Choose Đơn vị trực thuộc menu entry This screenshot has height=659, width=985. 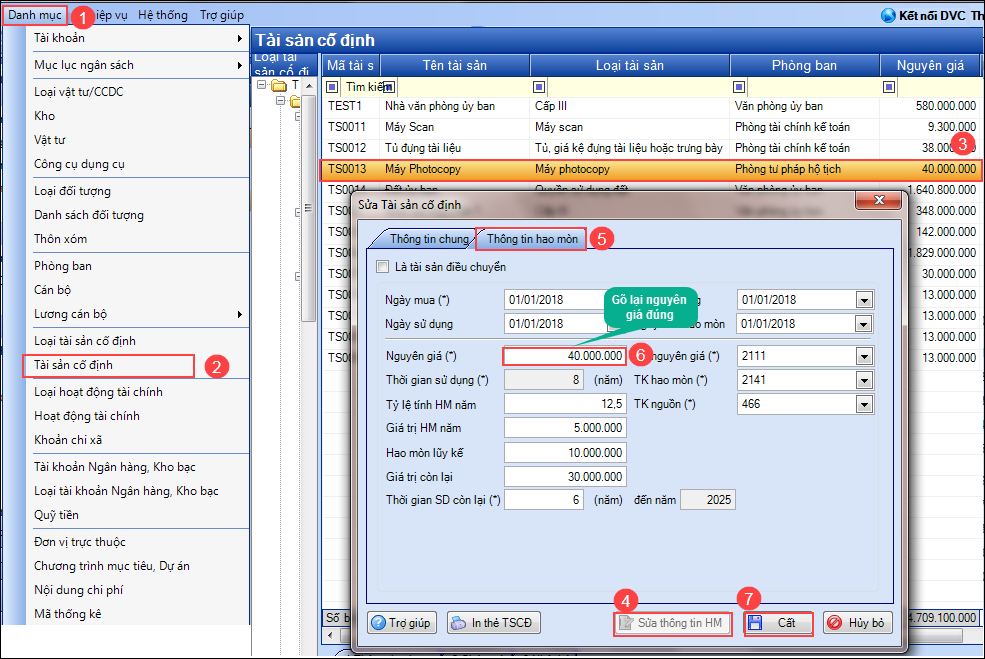[80, 542]
